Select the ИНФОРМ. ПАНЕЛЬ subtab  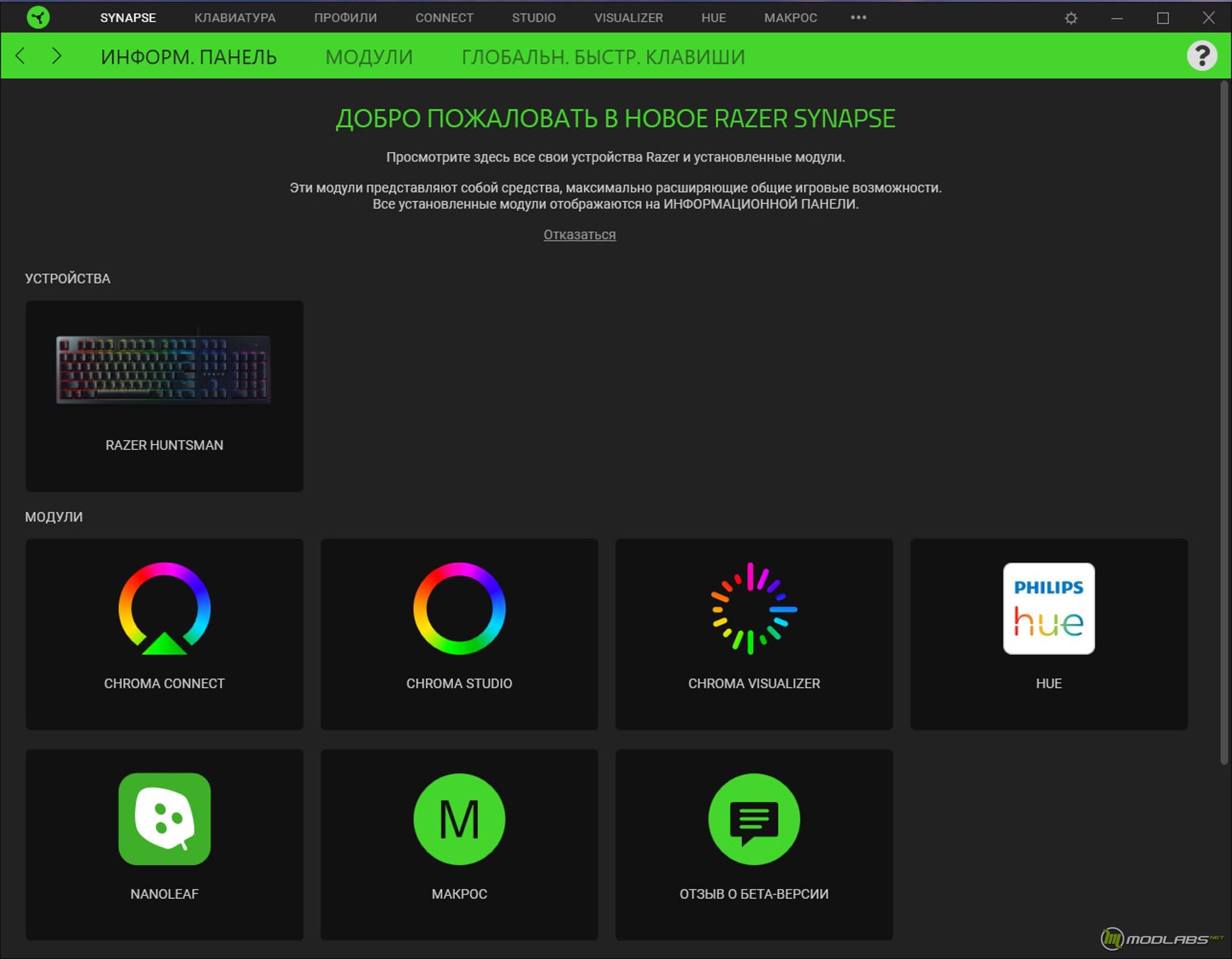(188, 57)
